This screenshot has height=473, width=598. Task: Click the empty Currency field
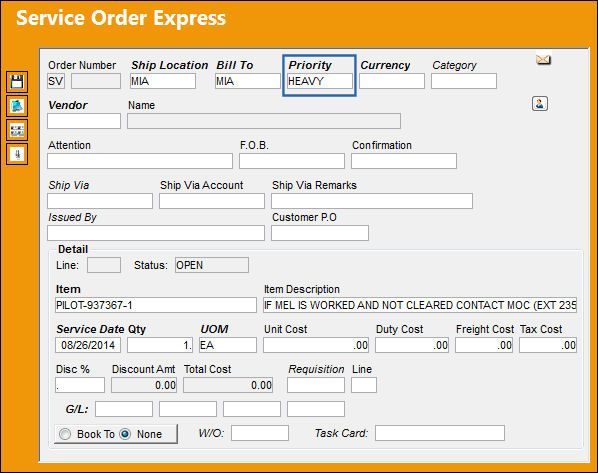[x=392, y=81]
